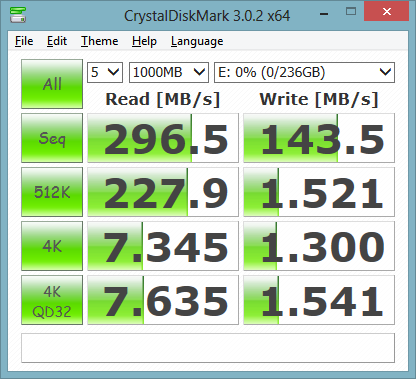Screen dimensions: 416x379
Task: Start the 4K benchmark test
Action: tap(52, 246)
